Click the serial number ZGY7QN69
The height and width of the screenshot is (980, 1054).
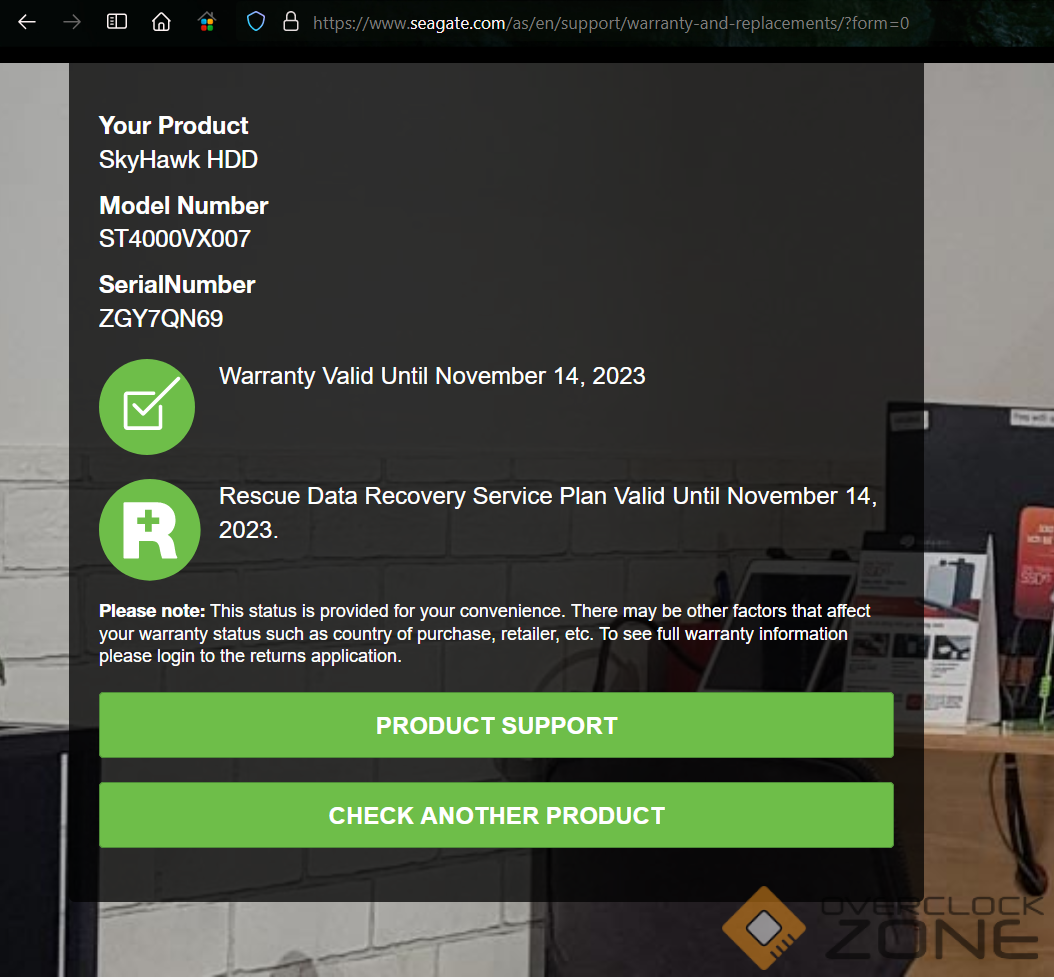pos(161,319)
